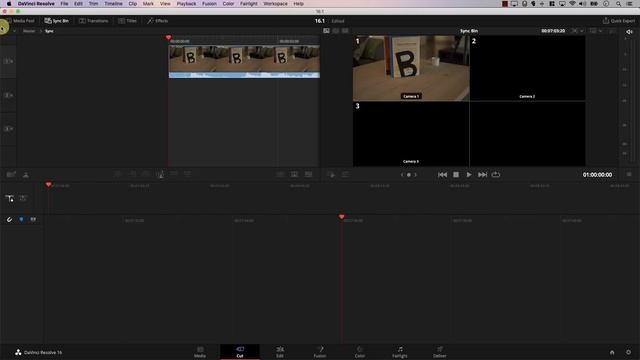This screenshot has height=360, width=640.
Task: Click the DaVinci Resolve app menu
Action: tap(36, 4)
